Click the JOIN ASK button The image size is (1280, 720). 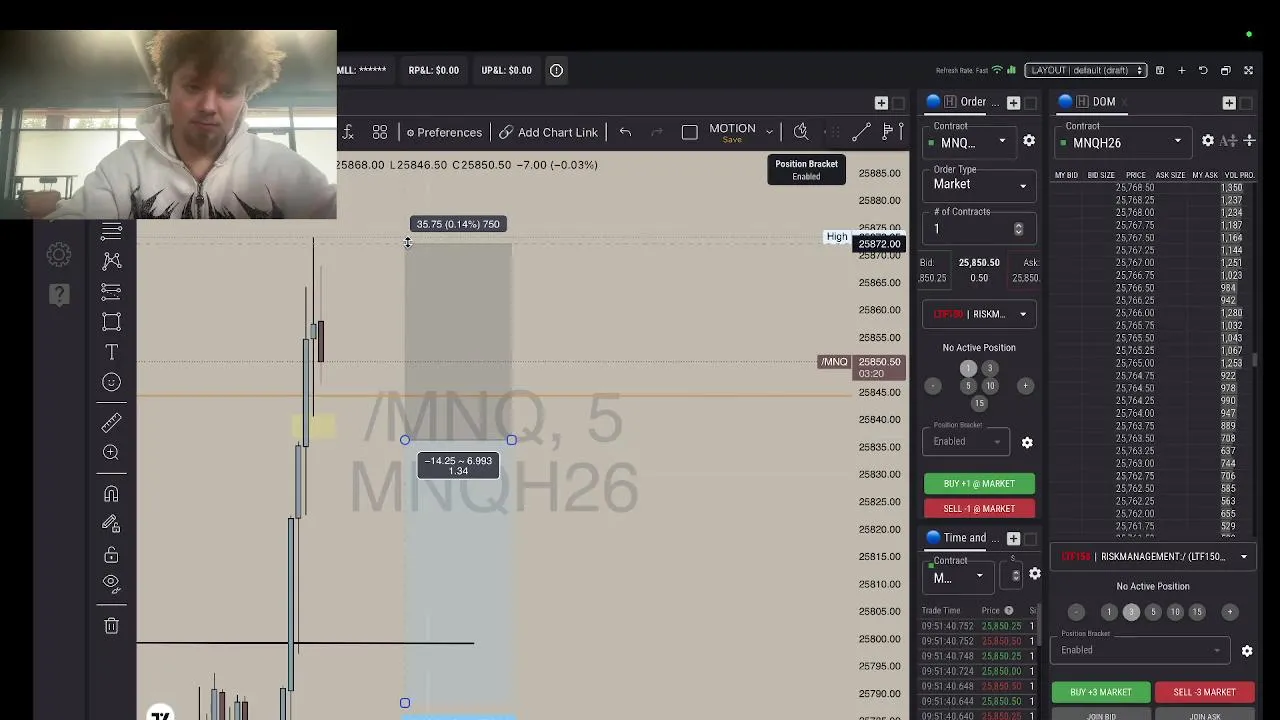[x=1204, y=715]
